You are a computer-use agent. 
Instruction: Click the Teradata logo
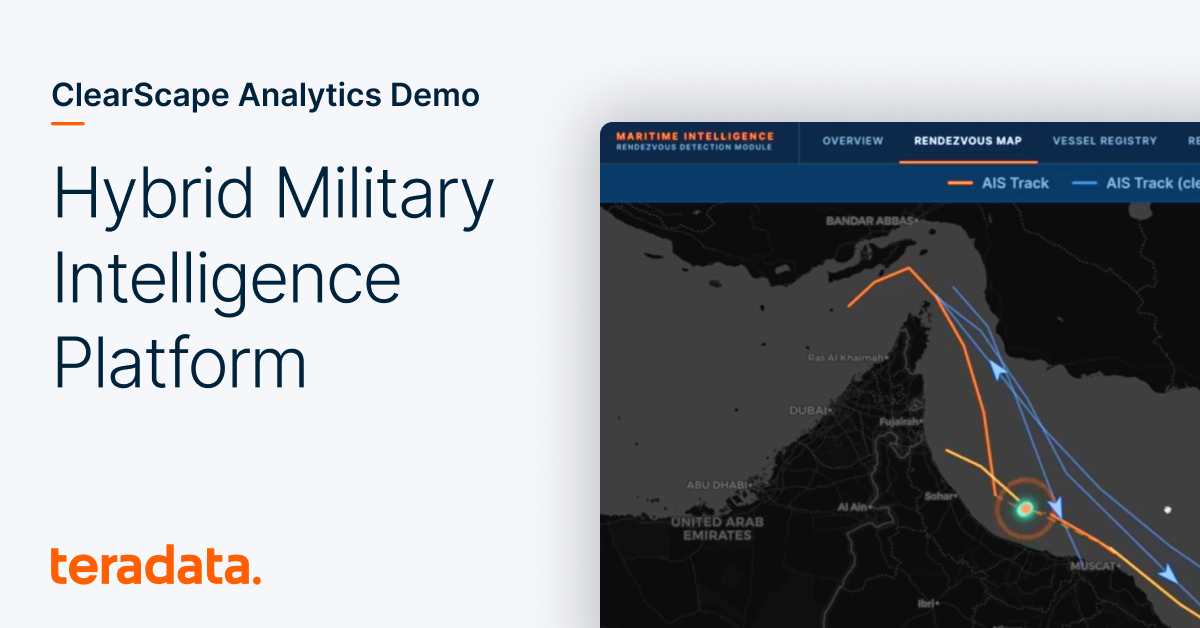pos(156,566)
